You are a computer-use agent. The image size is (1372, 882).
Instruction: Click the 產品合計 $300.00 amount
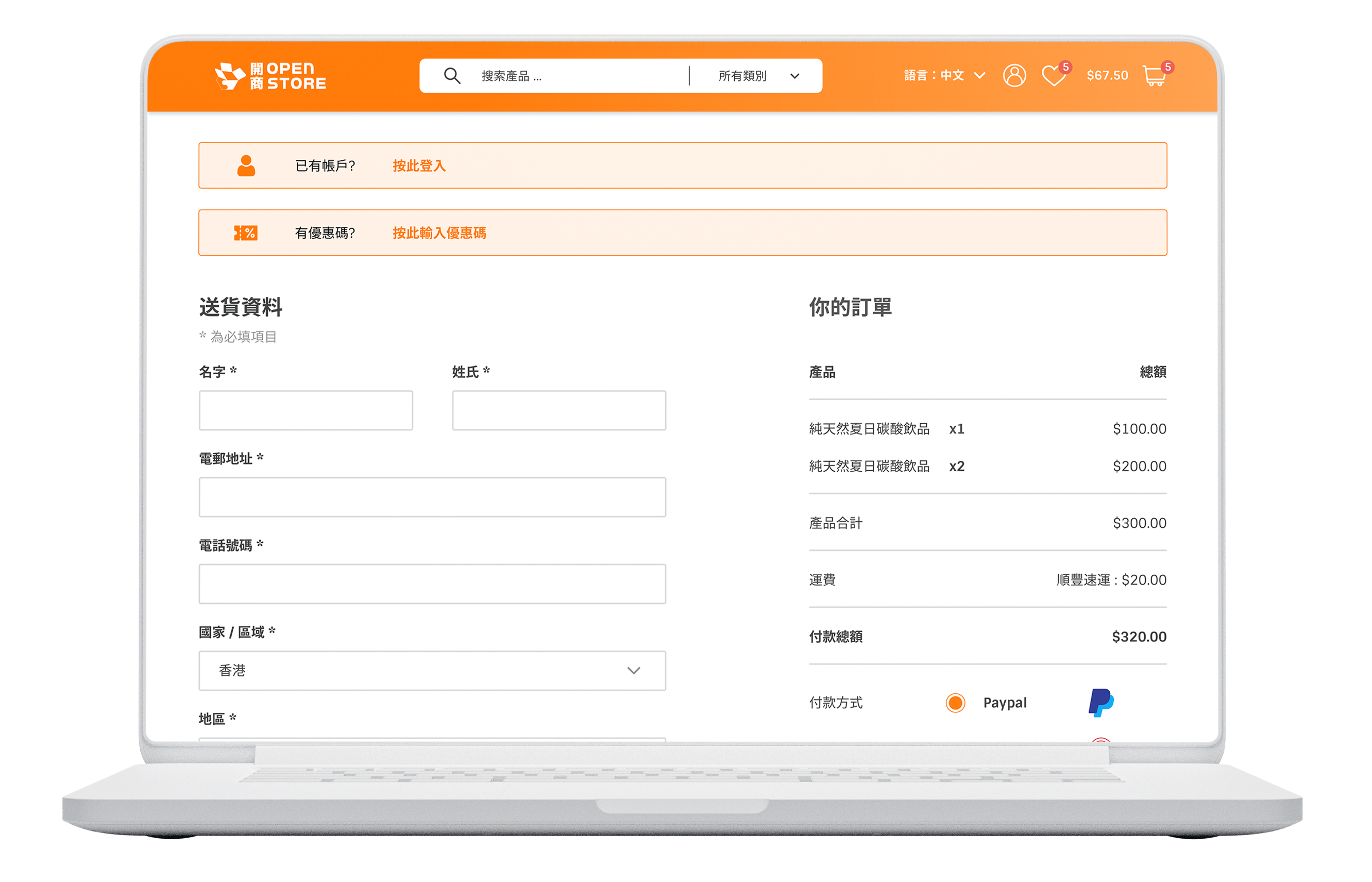[x=1139, y=523]
